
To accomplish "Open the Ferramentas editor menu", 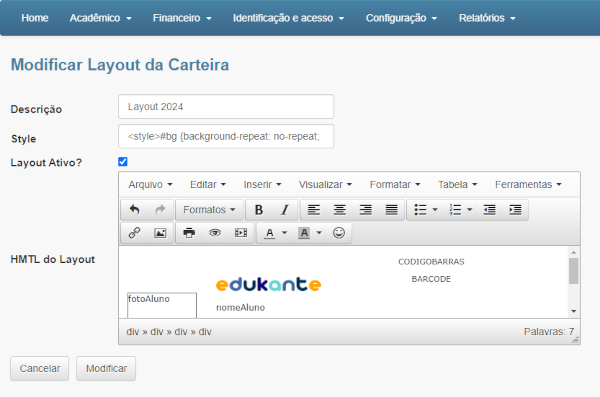I will coord(528,185).
